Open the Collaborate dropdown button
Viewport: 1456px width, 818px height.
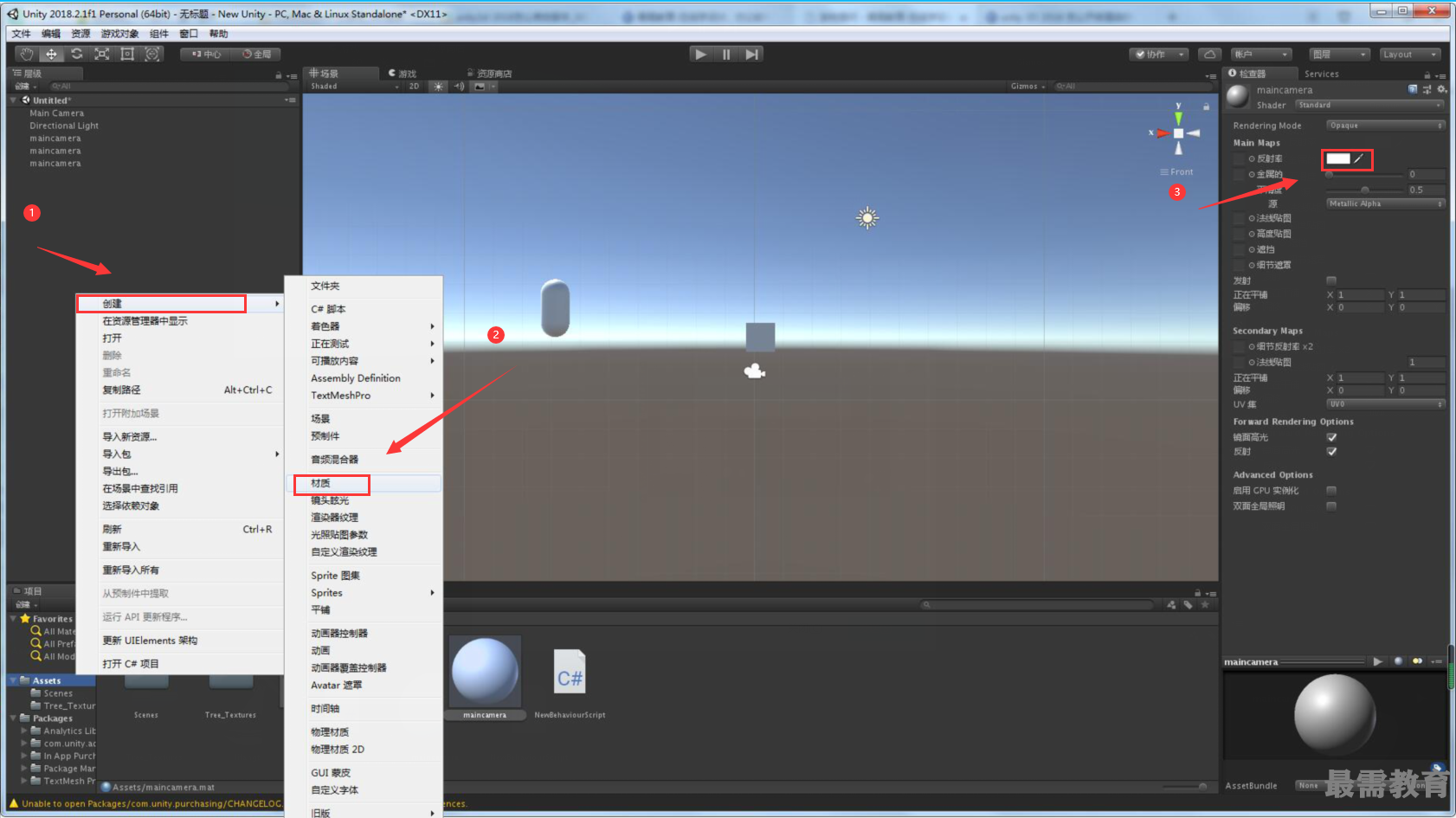click(x=1160, y=55)
